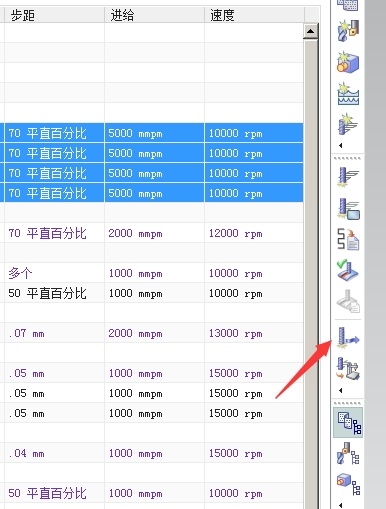The image size is (386, 509).
Task: Select the .04 mm step cell
Action: [54, 453]
